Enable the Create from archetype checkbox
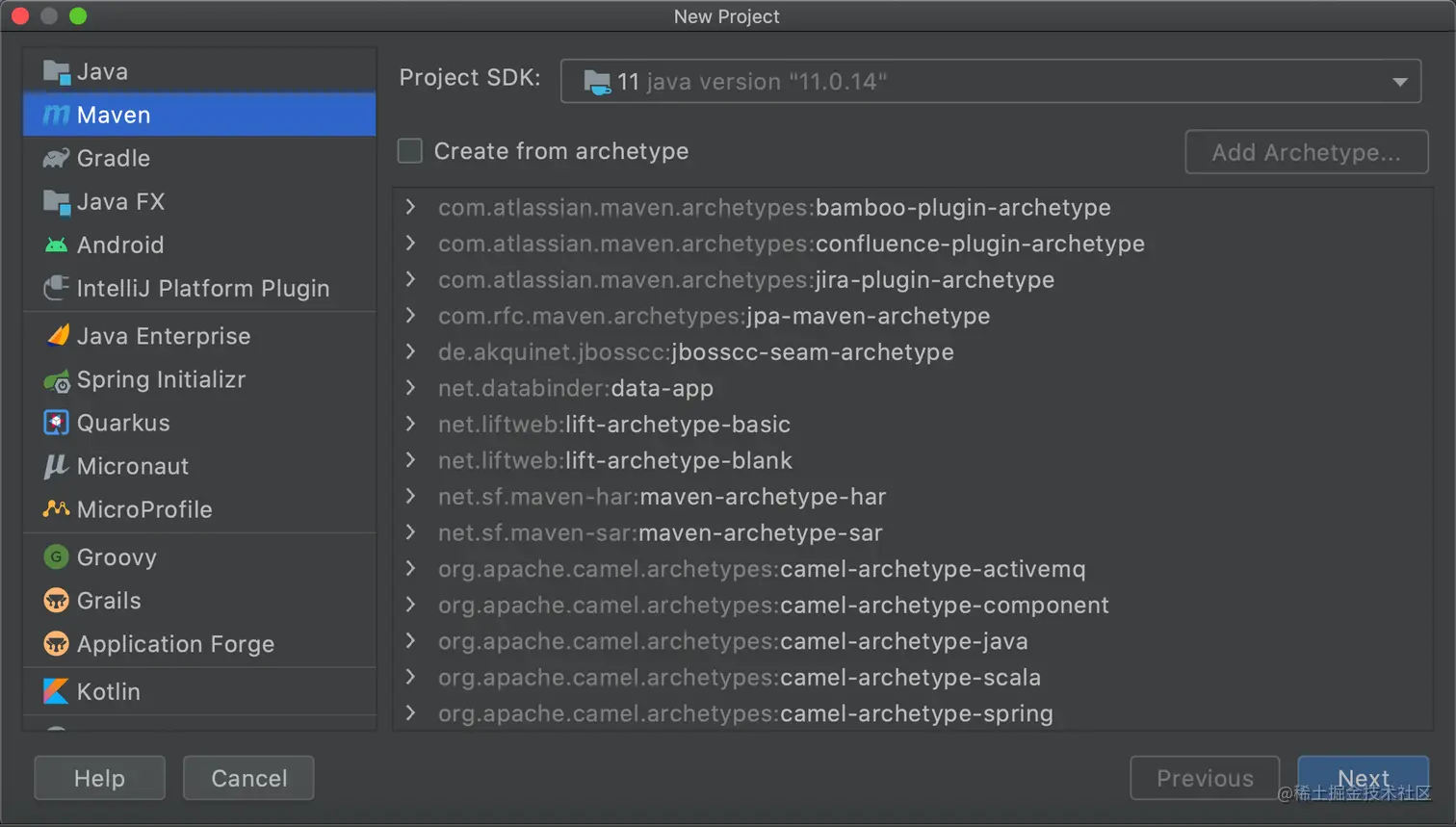The height and width of the screenshot is (827, 1456). coord(410,151)
